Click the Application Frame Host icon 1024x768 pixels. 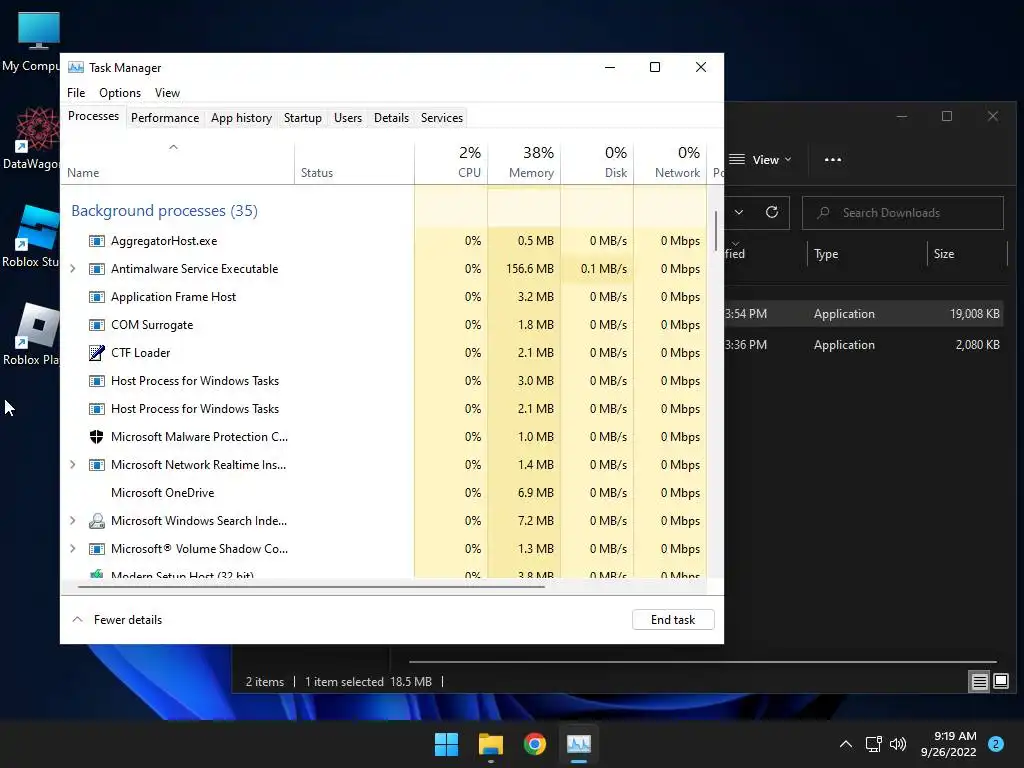pyautogui.click(x=97, y=297)
